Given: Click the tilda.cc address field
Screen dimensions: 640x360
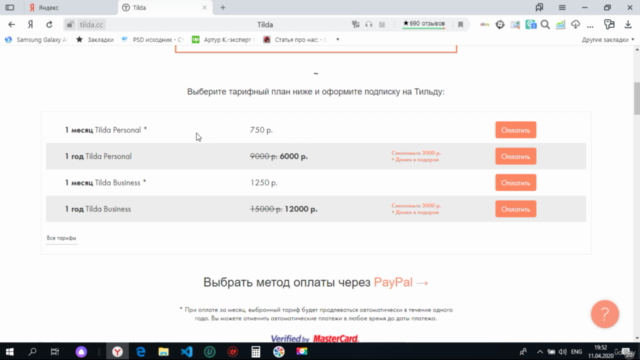Looking at the screenshot, I should tap(91, 24).
